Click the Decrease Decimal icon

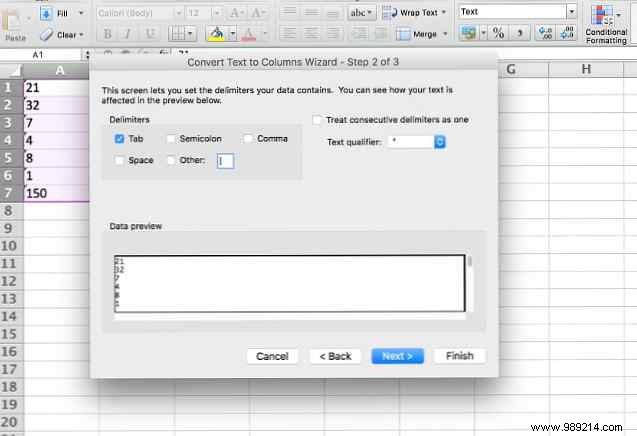[x=567, y=33]
